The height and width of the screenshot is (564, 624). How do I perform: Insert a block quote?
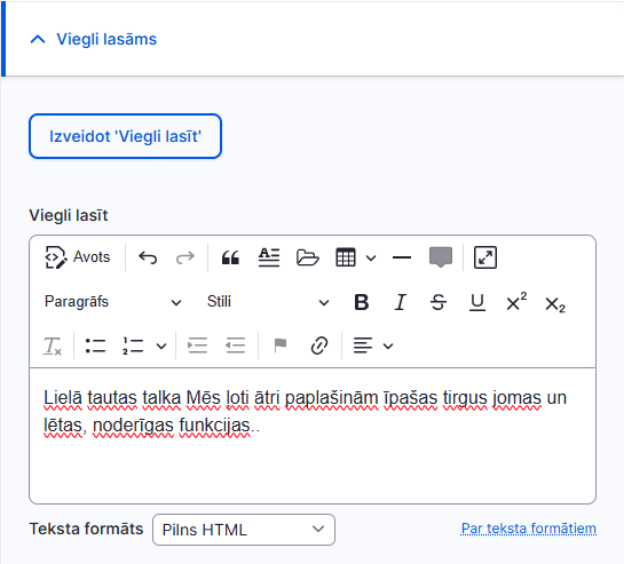pyautogui.click(x=230, y=258)
